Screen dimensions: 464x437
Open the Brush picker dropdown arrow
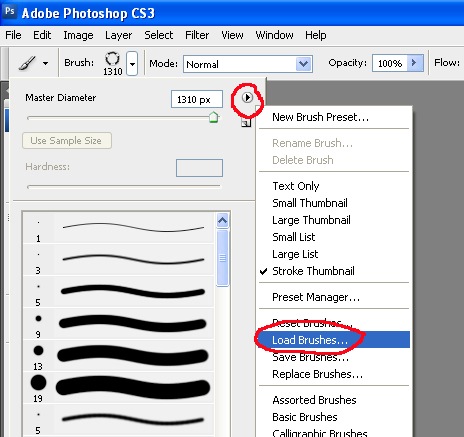click(133, 63)
